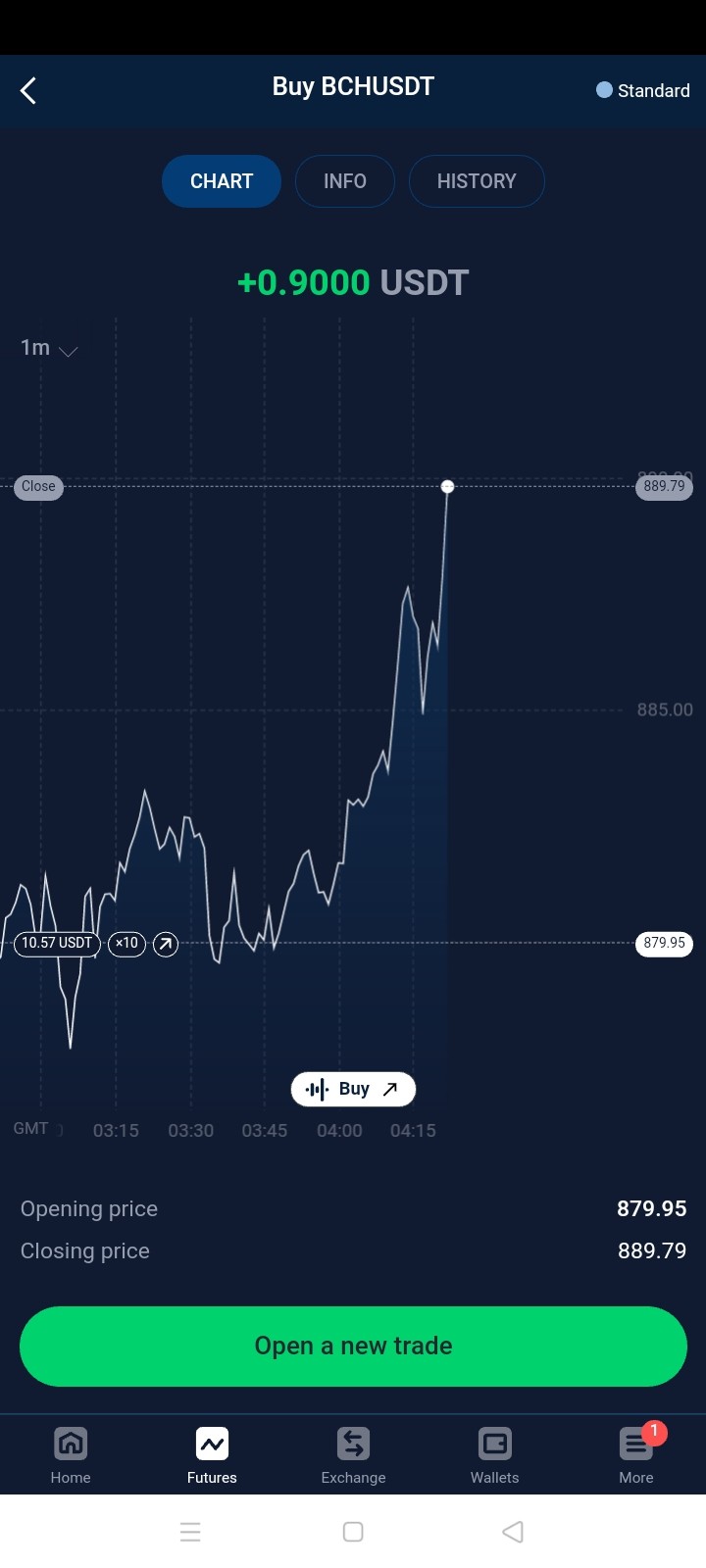
Task: Click the circled arrow icon beside ×10
Action: click(166, 944)
